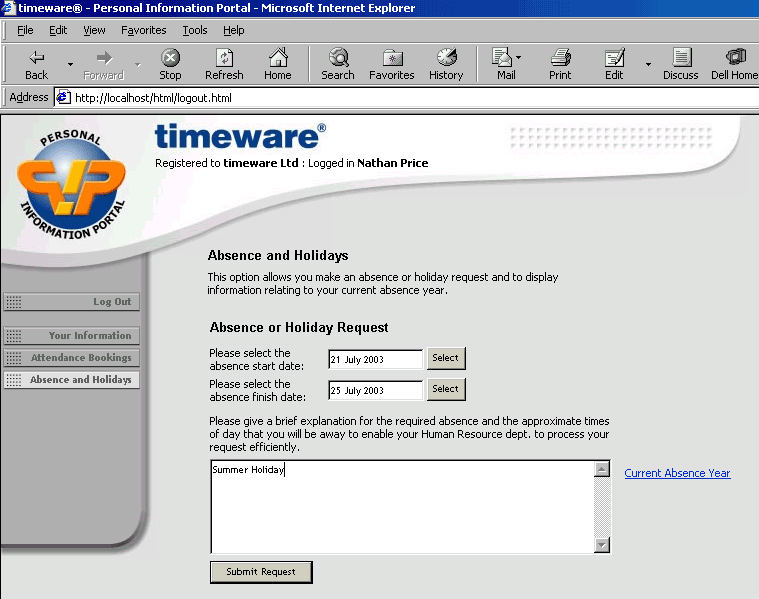Click the 'Nathan Price' logged-in name
This screenshot has height=599, width=759.
[393, 163]
